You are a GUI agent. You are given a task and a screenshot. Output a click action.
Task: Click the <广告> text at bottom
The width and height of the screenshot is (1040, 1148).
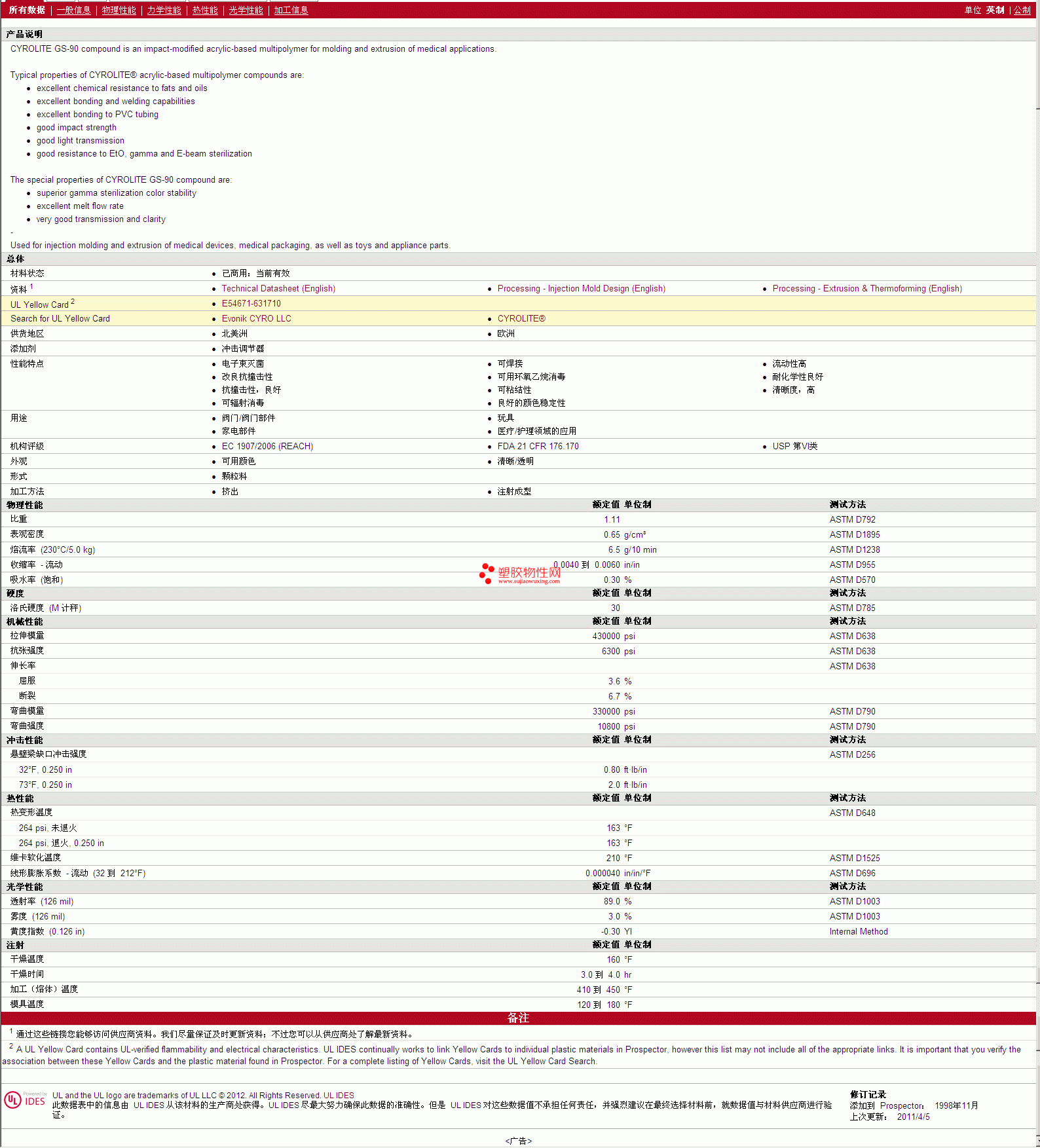[518, 1141]
